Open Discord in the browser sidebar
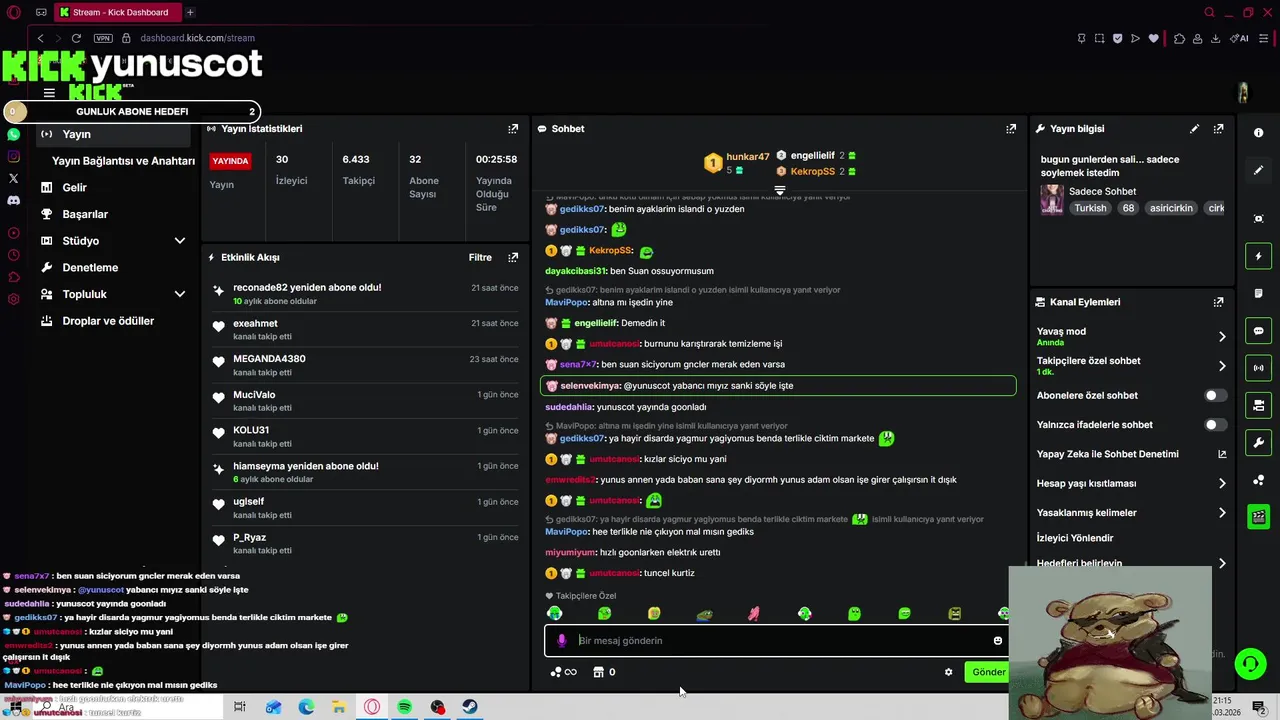Image resolution: width=1280 pixels, height=720 pixels. tap(13, 200)
